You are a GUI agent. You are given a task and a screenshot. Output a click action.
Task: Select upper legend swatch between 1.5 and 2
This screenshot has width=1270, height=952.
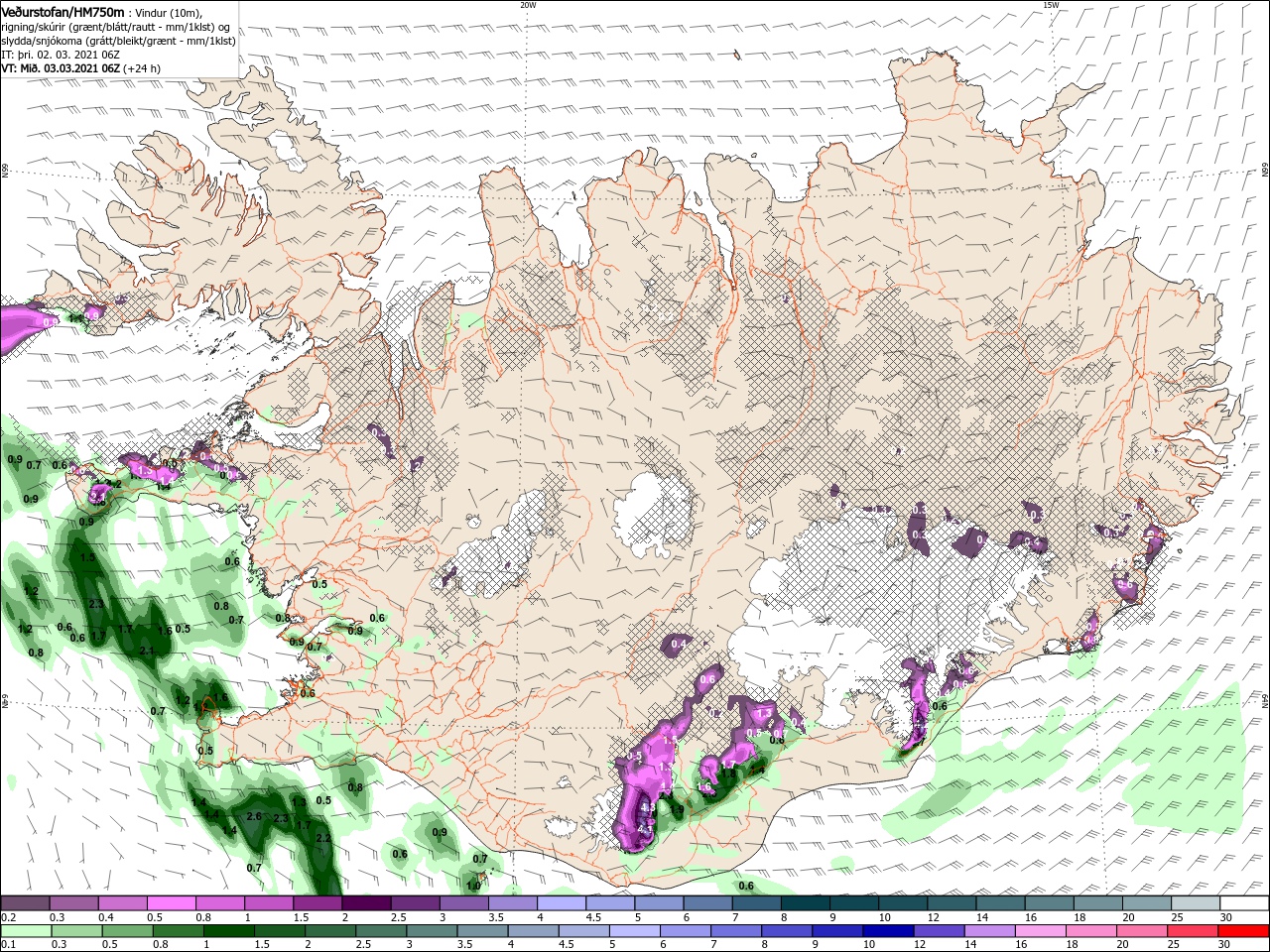317,902
